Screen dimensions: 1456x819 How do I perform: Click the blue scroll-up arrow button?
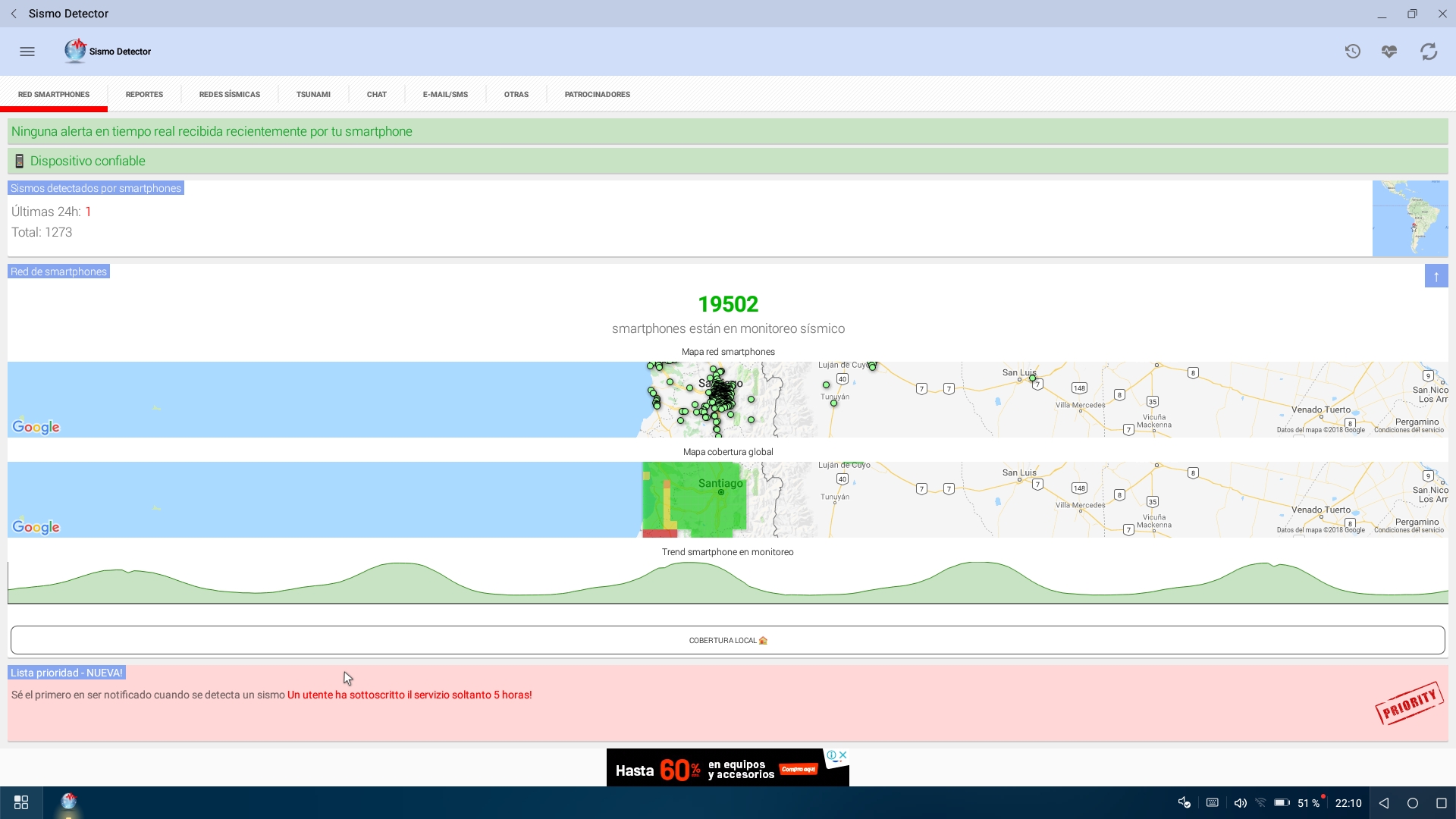[x=1436, y=276]
